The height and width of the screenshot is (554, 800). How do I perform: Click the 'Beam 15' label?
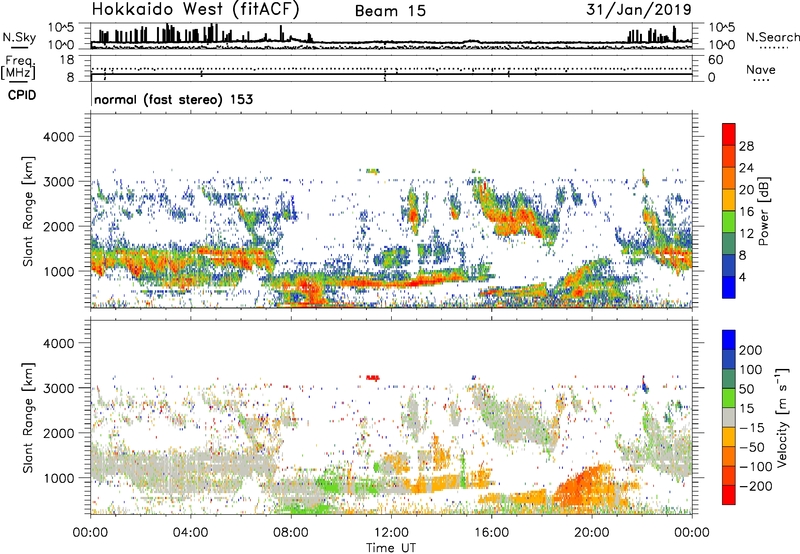(x=390, y=11)
